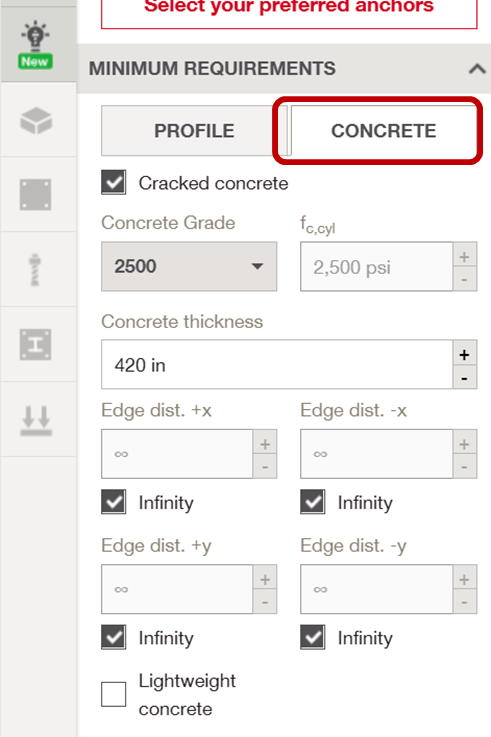The height and width of the screenshot is (737, 491).
Task: Toggle Infinity checkbox under Edge dist. +y
Action: coord(113,637)
